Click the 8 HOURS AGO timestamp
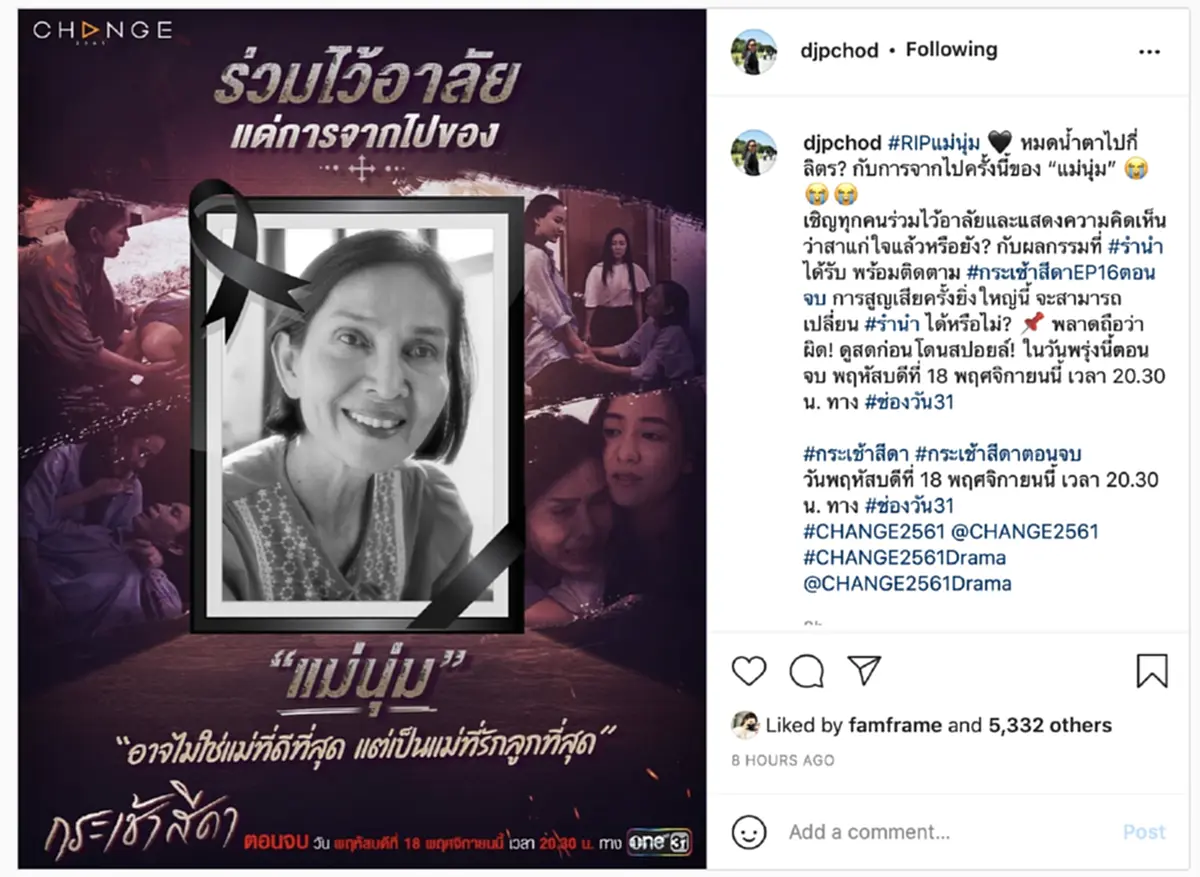Viewport: 1200px width, 877px height. click(x=783, y=760)
